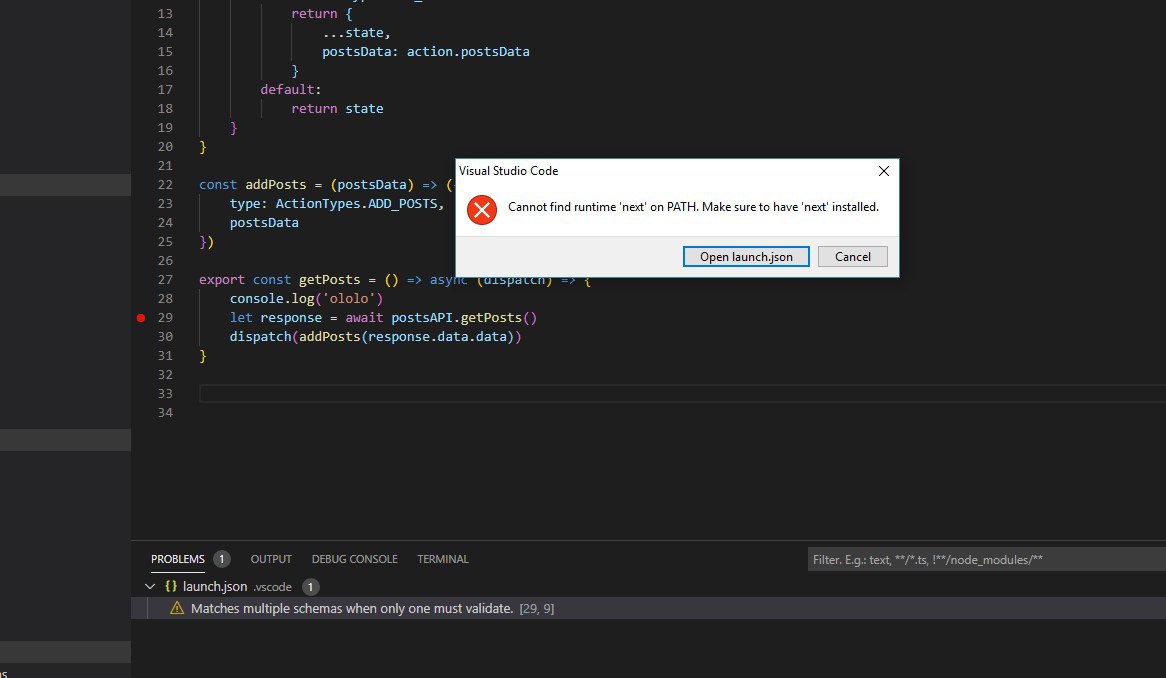
Task: Click the count badge next to launch.json
Action: [311, 587]
